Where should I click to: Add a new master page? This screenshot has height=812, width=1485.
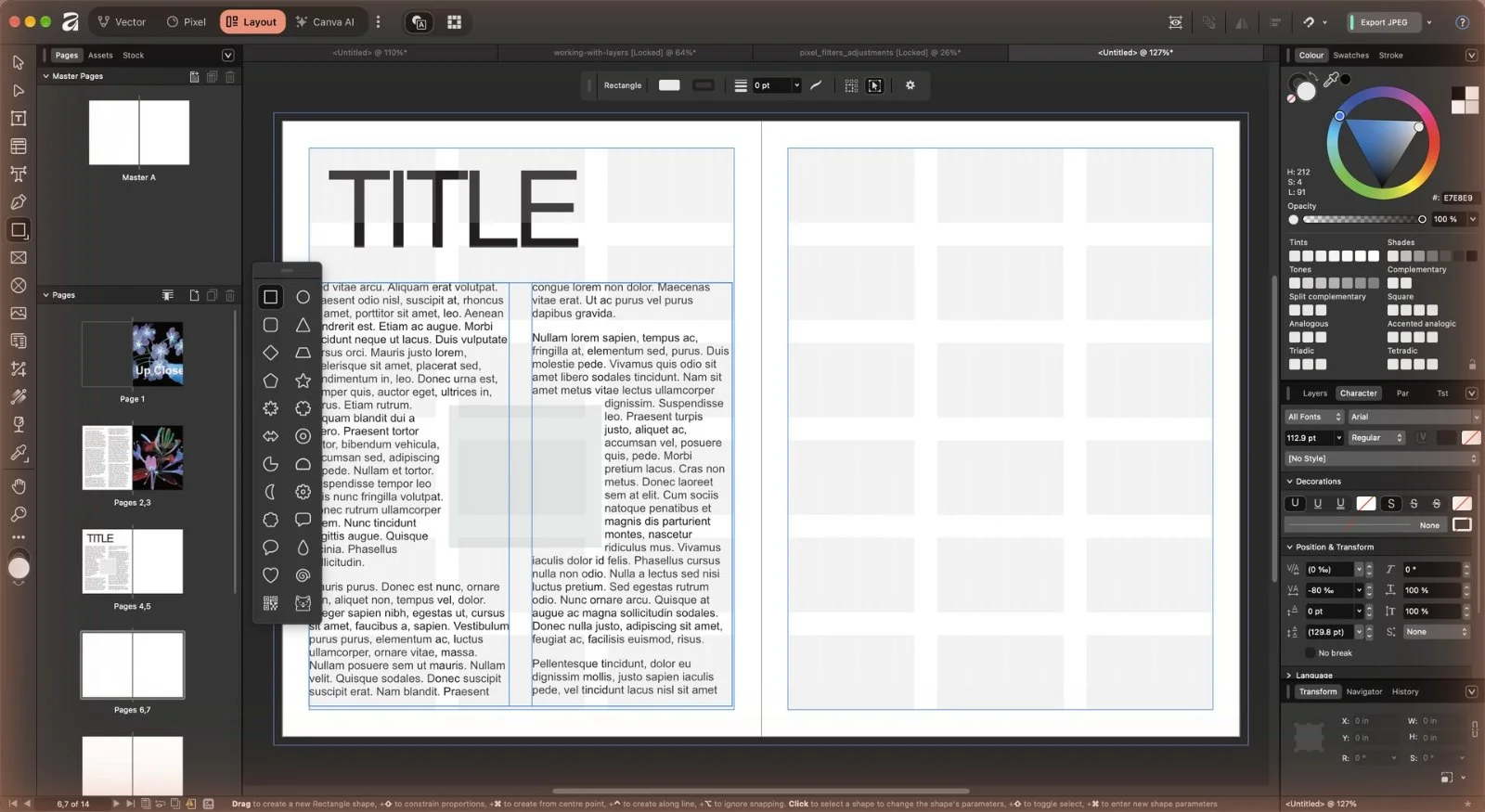(194, 76)
